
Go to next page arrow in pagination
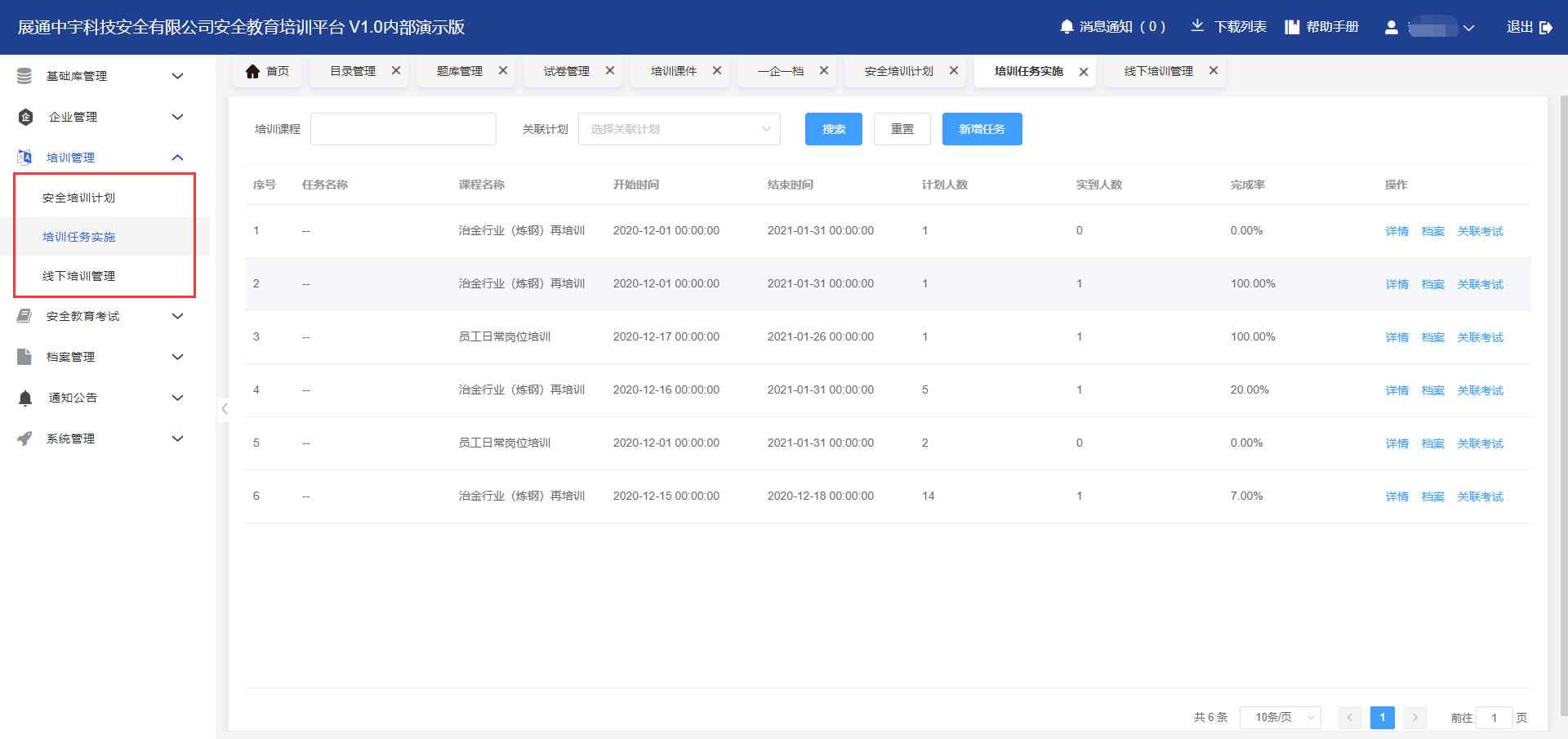coord(1415,718)
